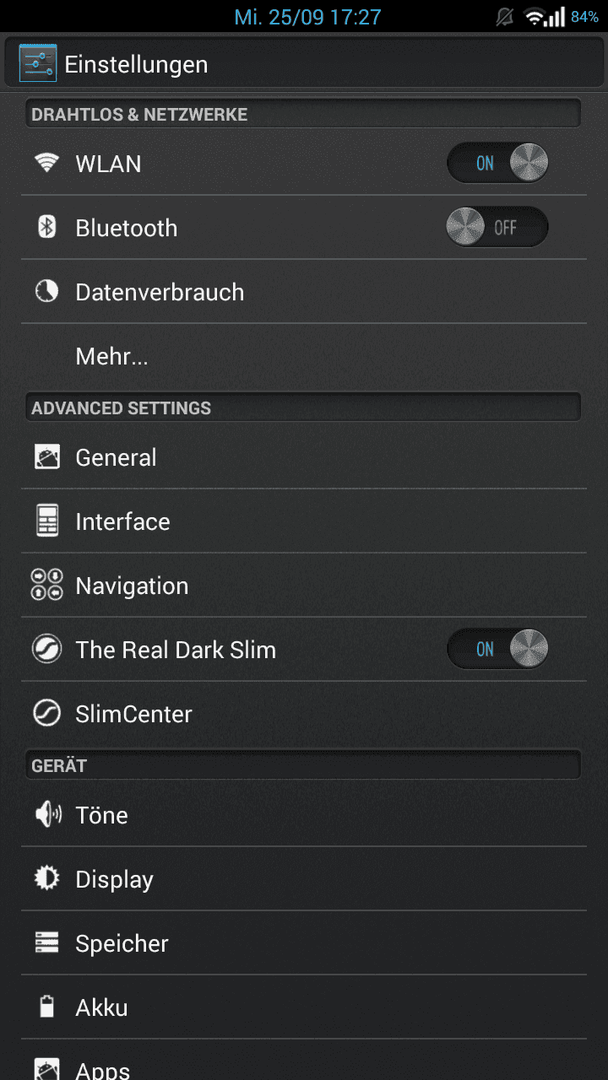608x1080 pixels.
Task: Turn off the WLAN switch
Action: (x=498, y=163)
